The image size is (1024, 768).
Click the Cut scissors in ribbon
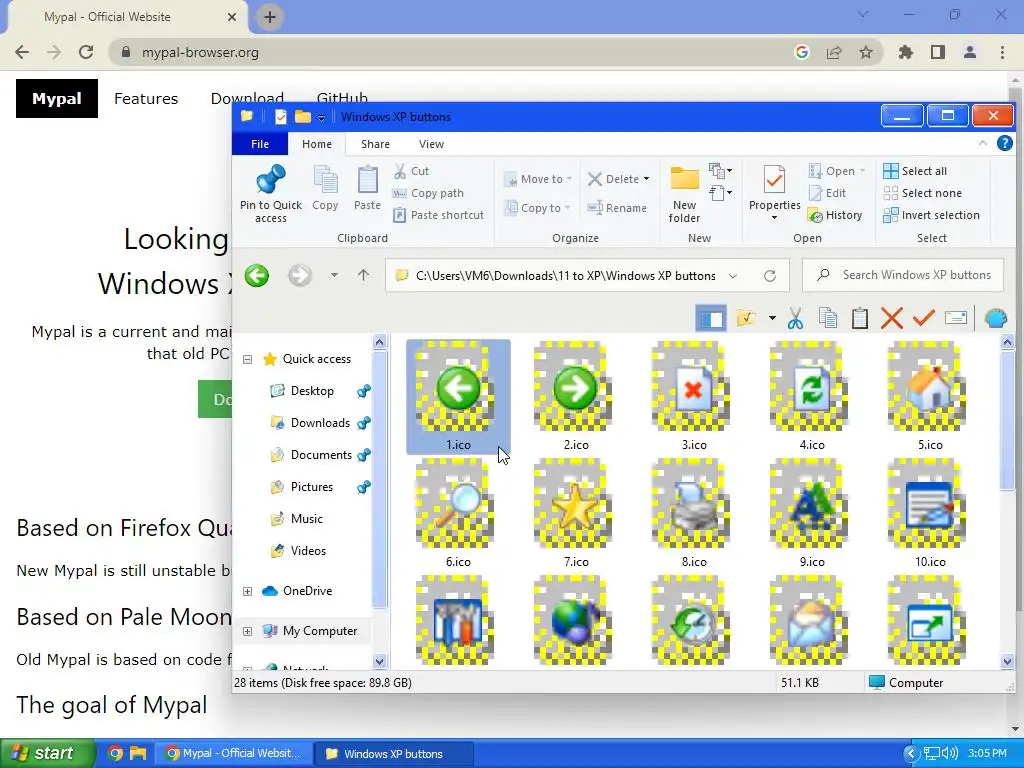(x=400, y=171)
